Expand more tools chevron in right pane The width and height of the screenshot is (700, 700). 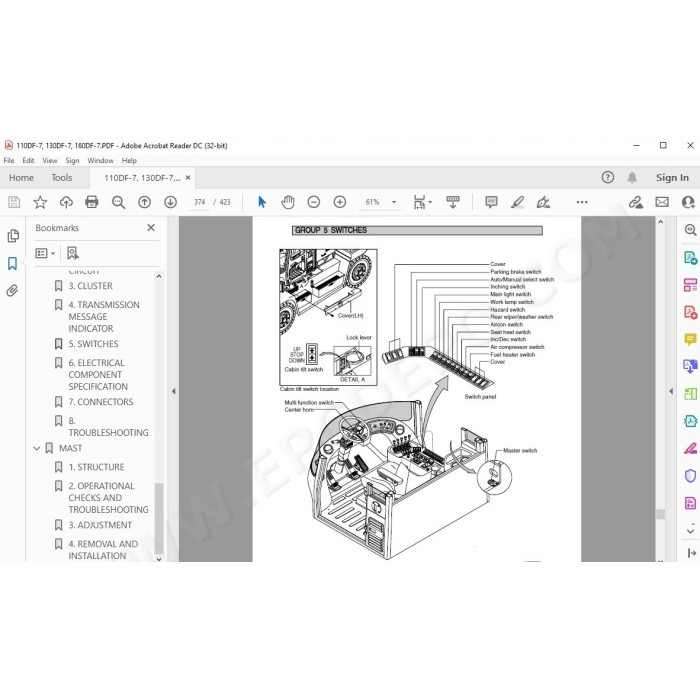pos(691,531)
